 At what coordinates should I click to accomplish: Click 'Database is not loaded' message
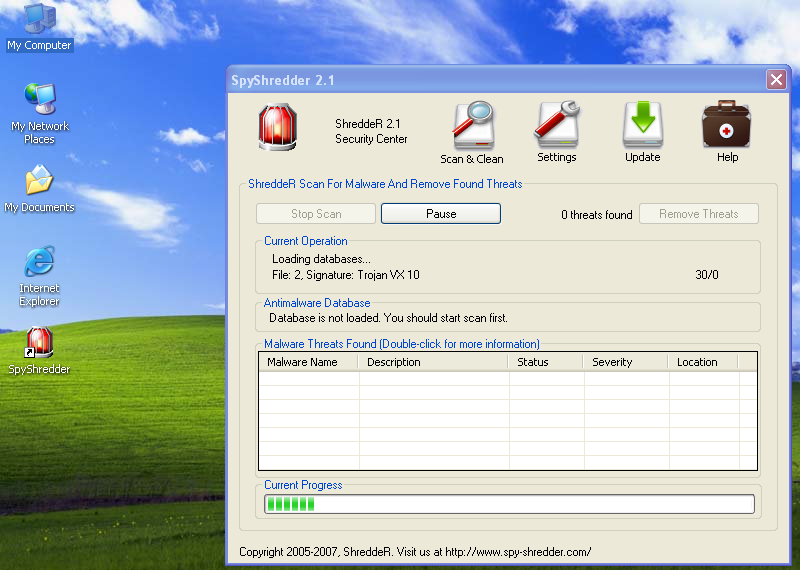388,318
